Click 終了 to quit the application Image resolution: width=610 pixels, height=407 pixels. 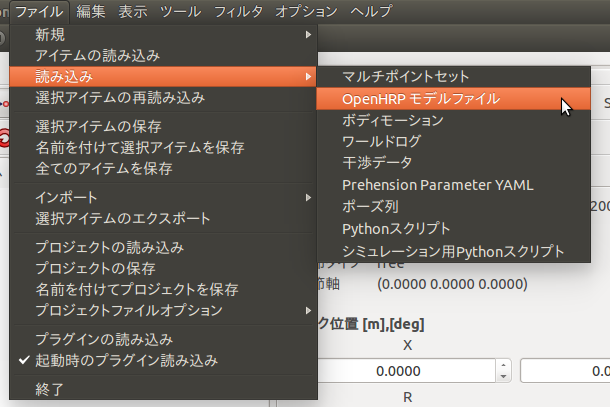pos(48,391)
